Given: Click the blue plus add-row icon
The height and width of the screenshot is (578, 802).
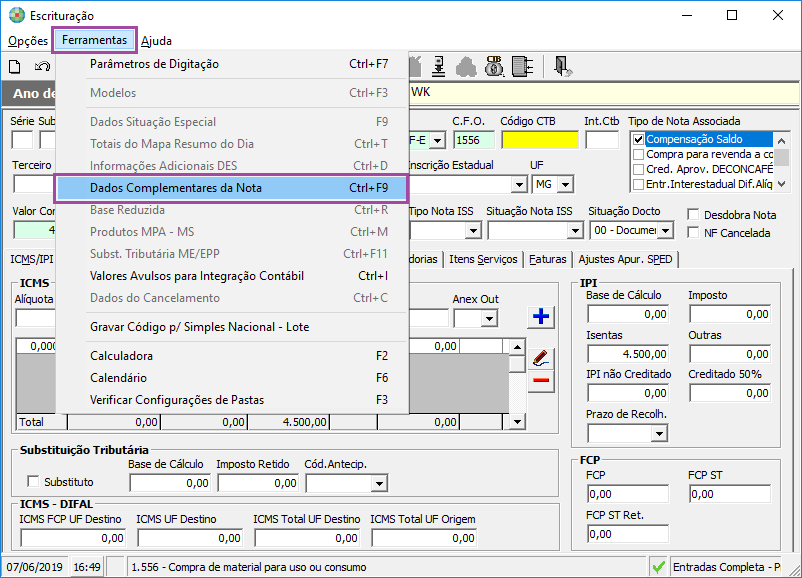Looking at the screenshot, I should [x=541, y=317].
